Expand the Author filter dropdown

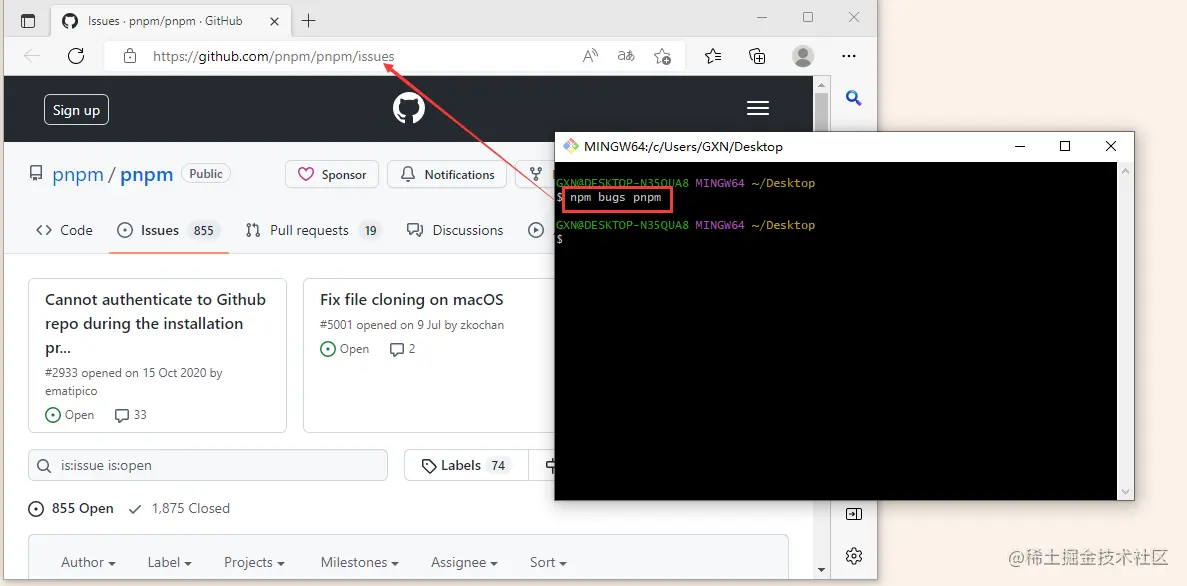tap(88, 562)
